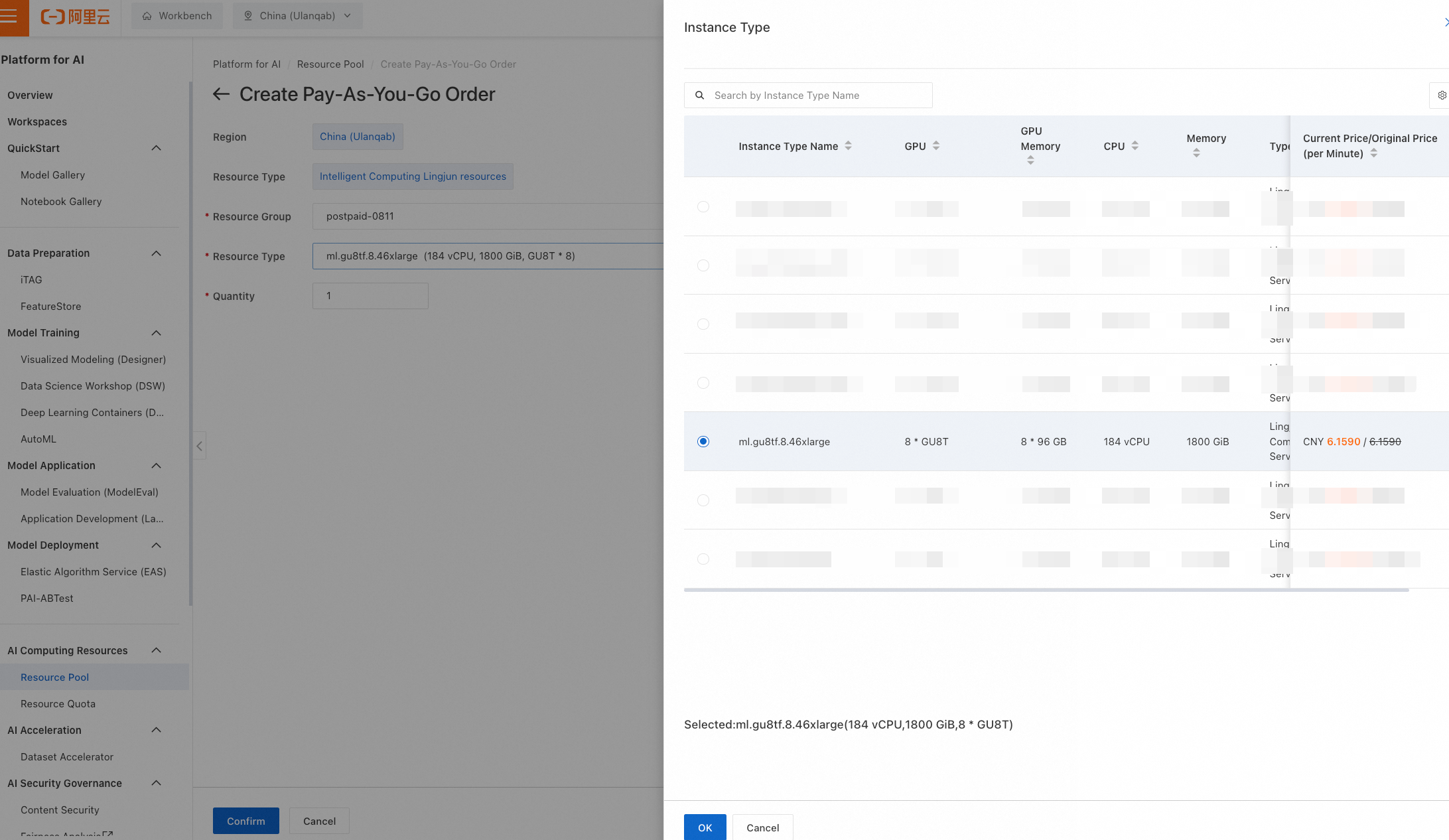Sort by Current Price per Minute
This screenshot has height=840, width=1449.
coord(1373,153)
